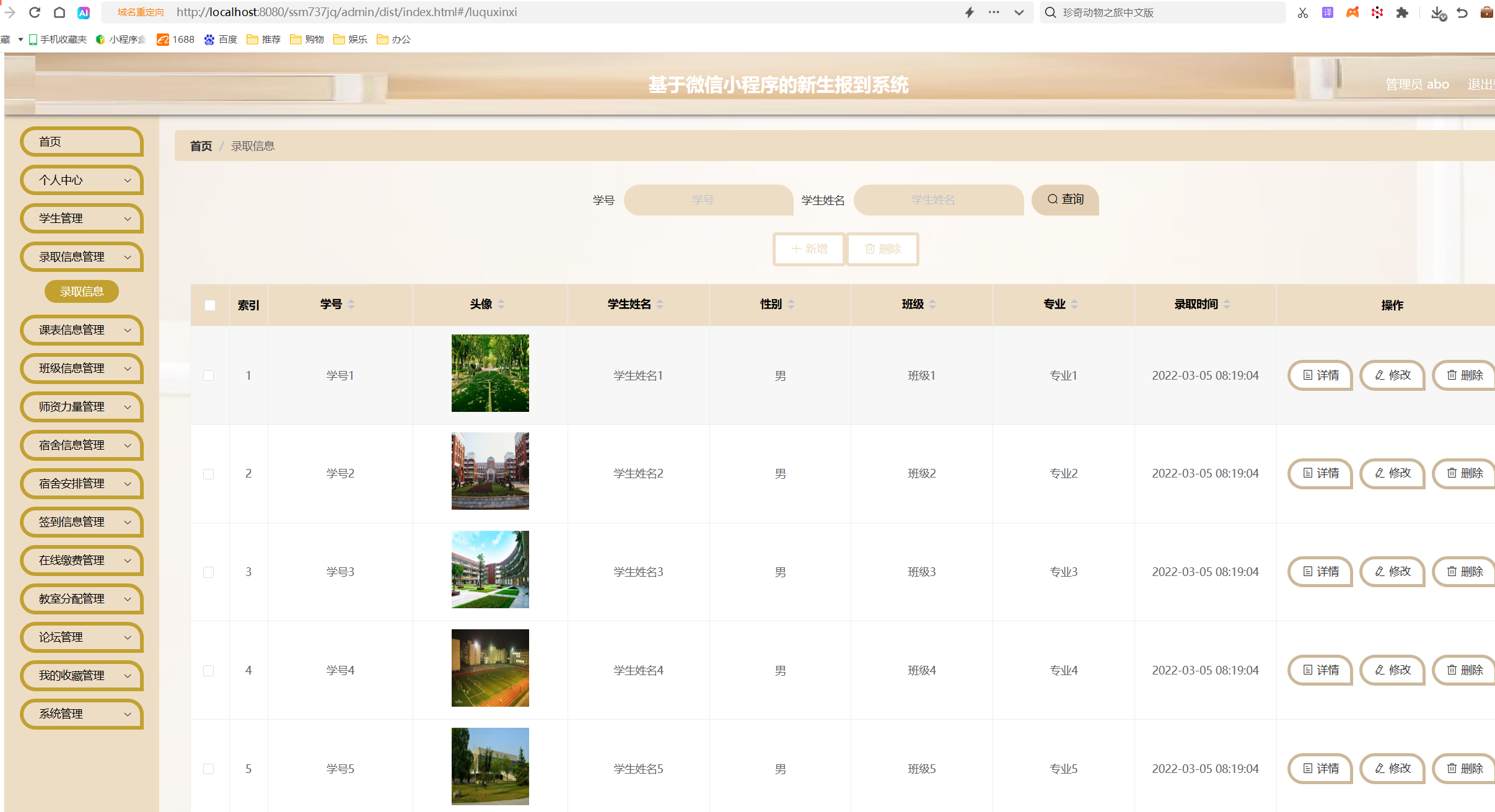Viewport: 1495px width, 812px height.
Task: Open the 推荐 bookmark folder
Action: 263,40
